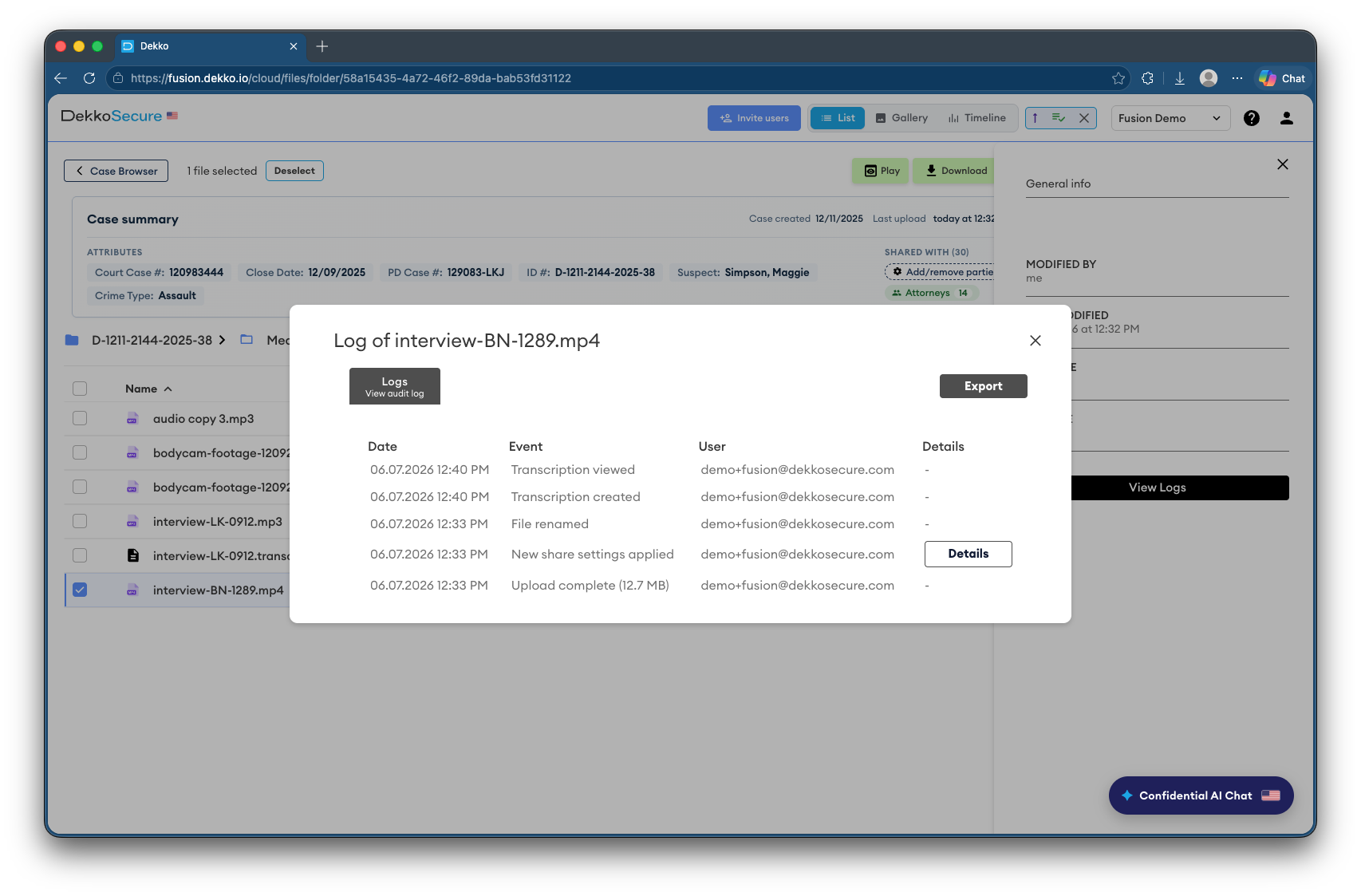Image resolution: width=1361 pixels, height=896 pixels.
Task: Switch to Timeline view
Action: (x=976, y=118)
